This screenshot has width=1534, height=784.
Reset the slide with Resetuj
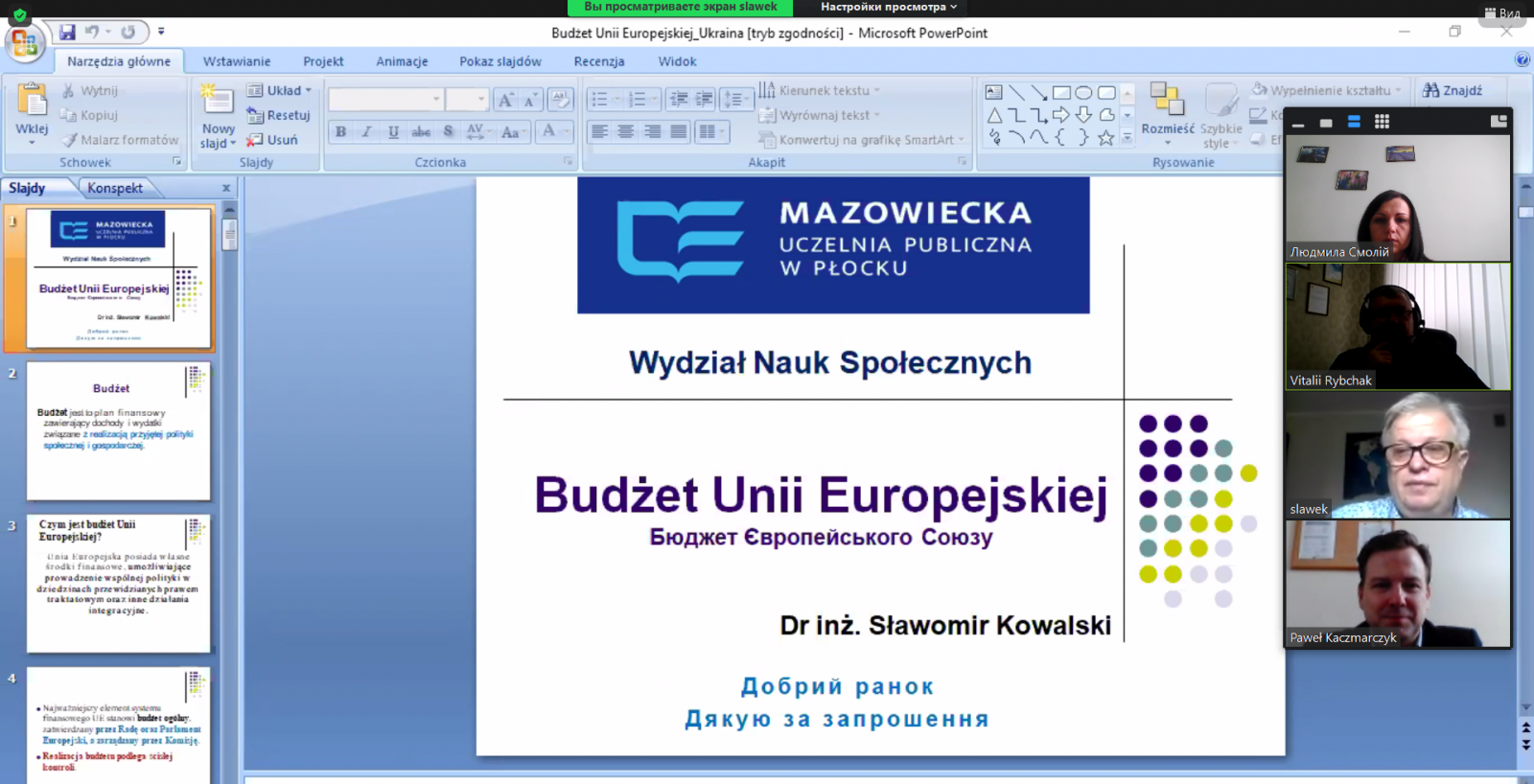279,115
